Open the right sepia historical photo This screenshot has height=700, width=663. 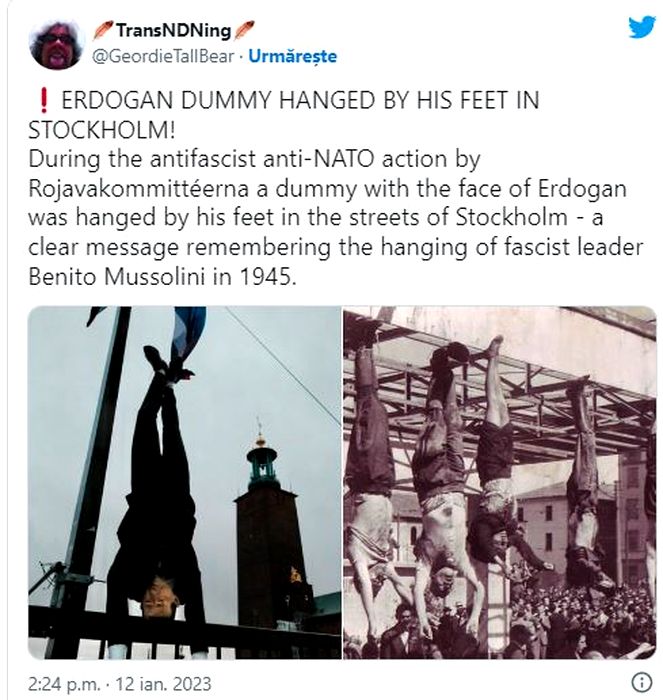[500, 483]
